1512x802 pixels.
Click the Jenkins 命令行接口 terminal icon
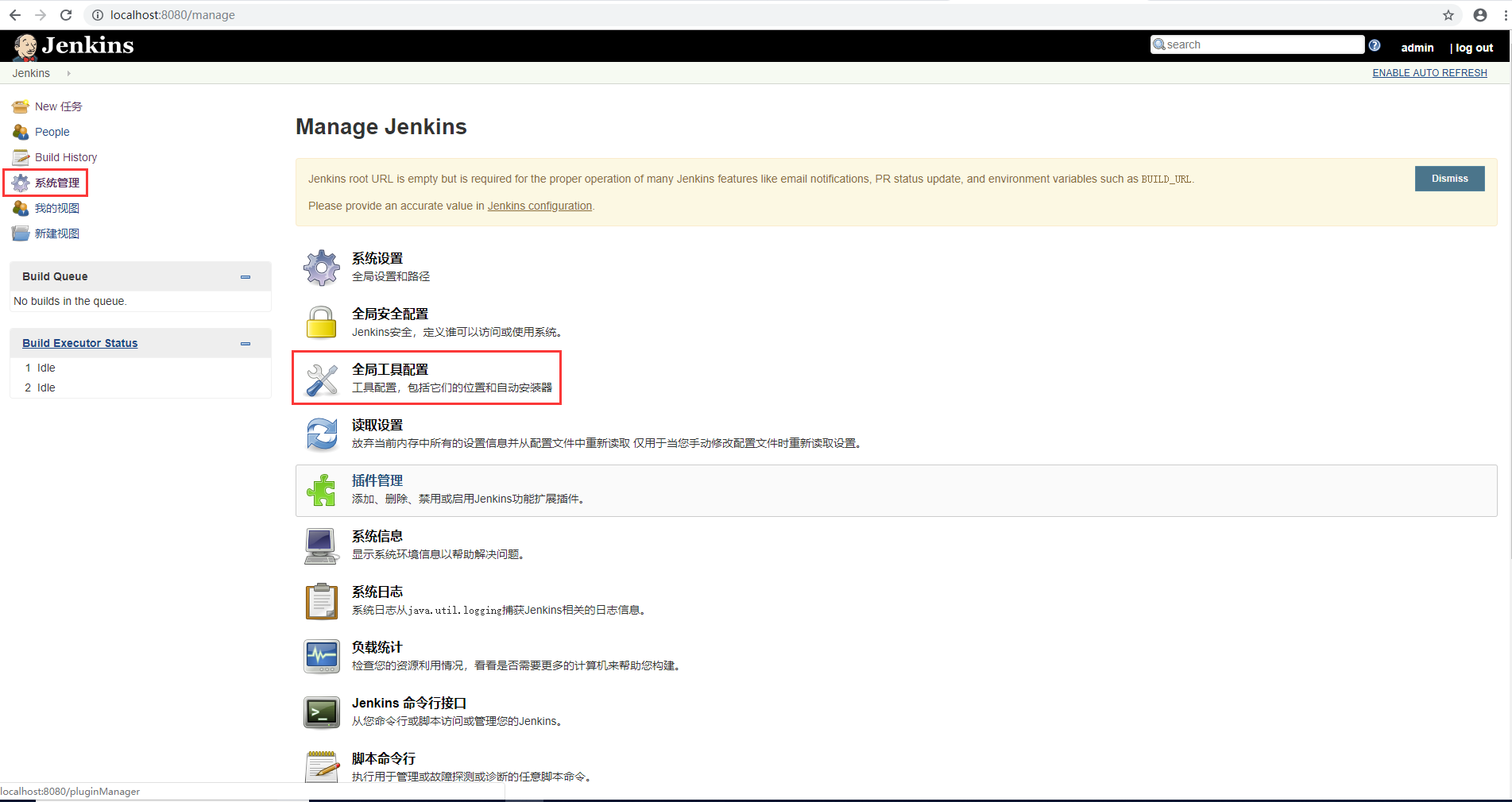tap(322, 712)
